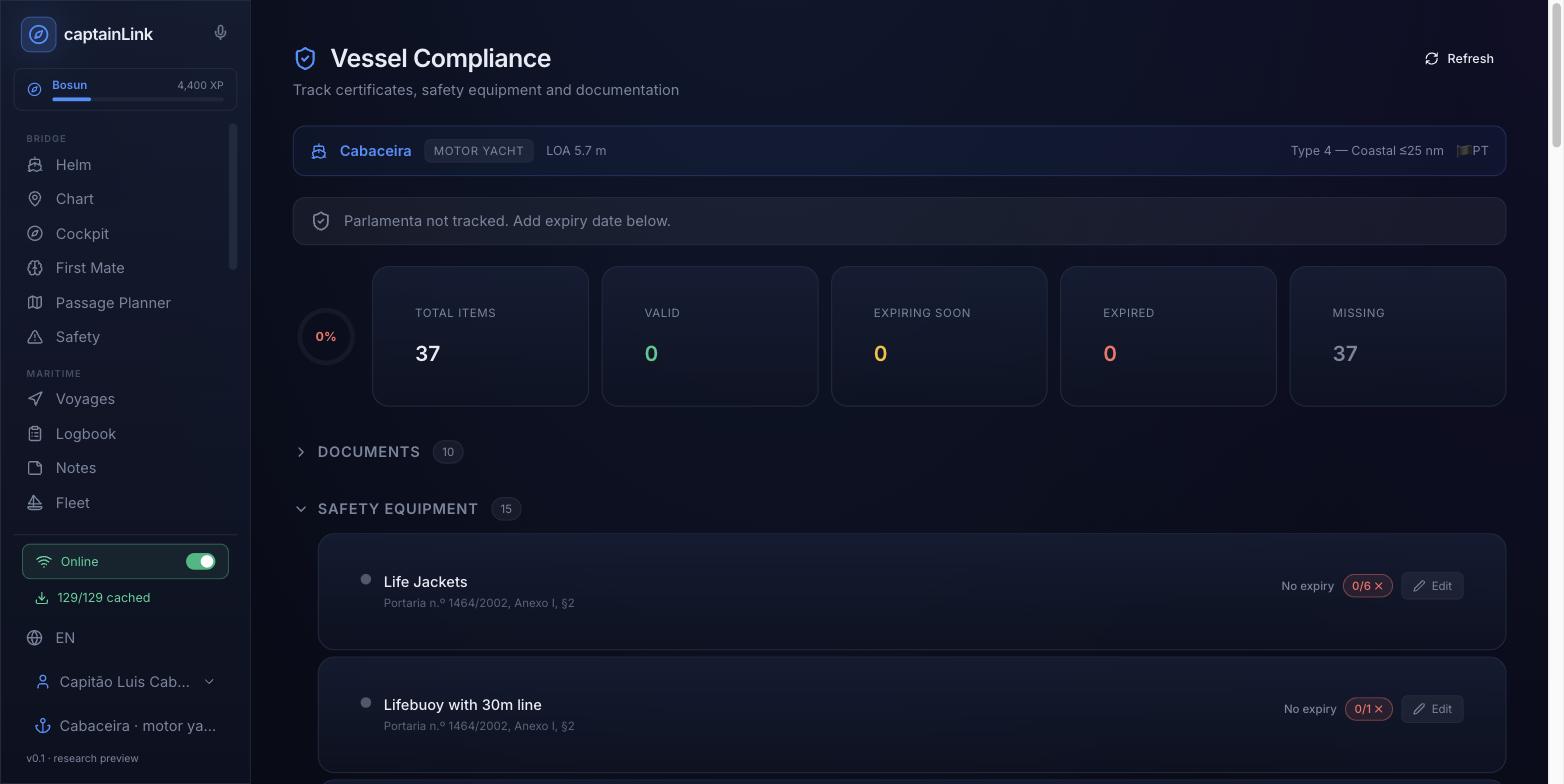Click 129/129 cached text
This screenshot has width=1564, height=784.
point(104,598)
